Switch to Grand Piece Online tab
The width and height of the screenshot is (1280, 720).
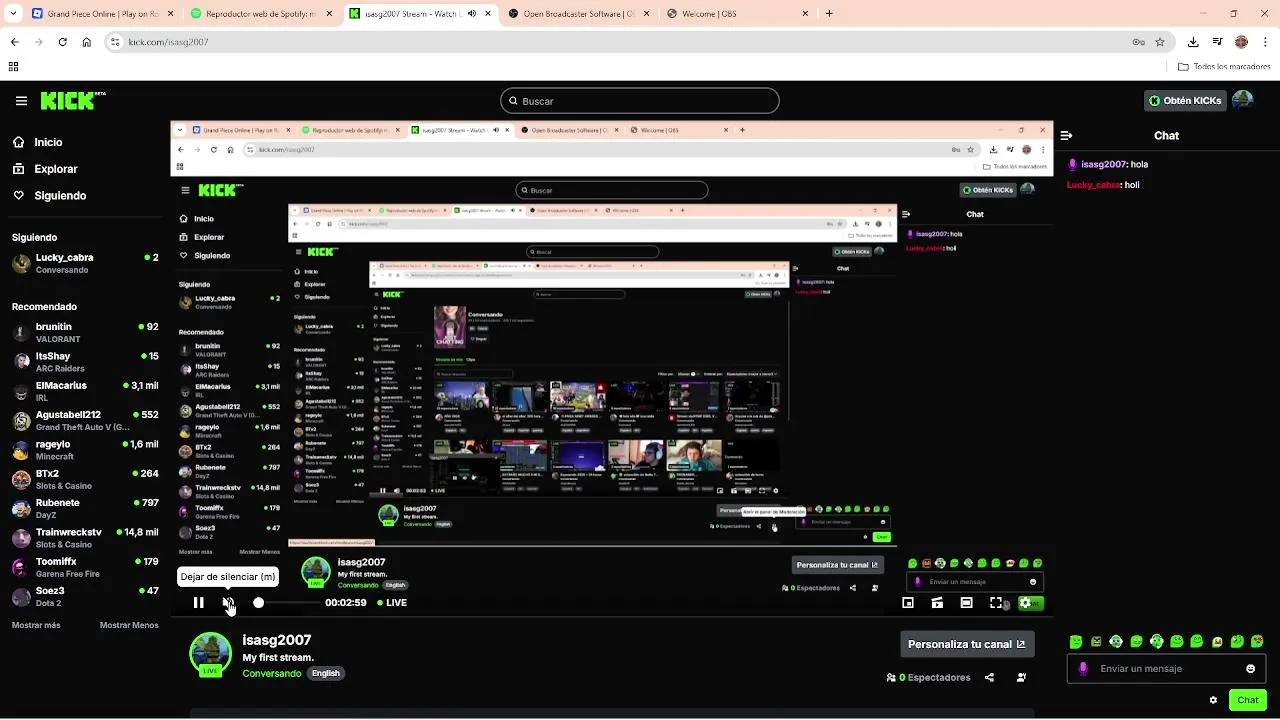pyautogui.click(x=102, y=14)
